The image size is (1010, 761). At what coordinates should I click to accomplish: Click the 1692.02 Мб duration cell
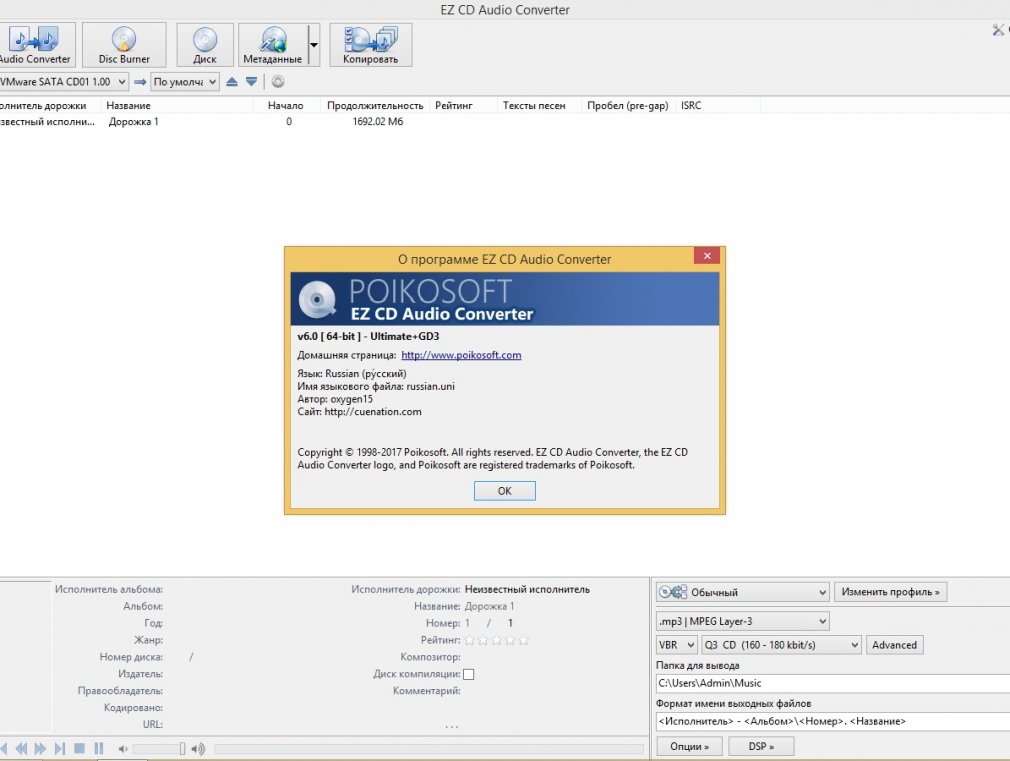tap(377, 122)
